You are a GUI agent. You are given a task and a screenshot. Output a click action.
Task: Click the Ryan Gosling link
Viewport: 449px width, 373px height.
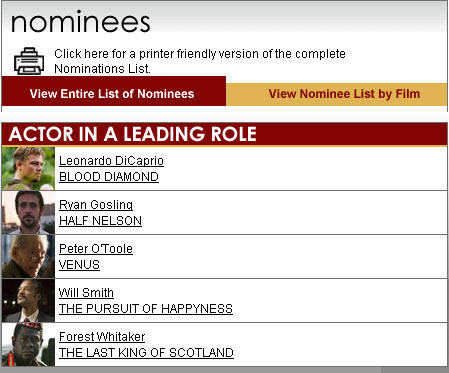96,205
